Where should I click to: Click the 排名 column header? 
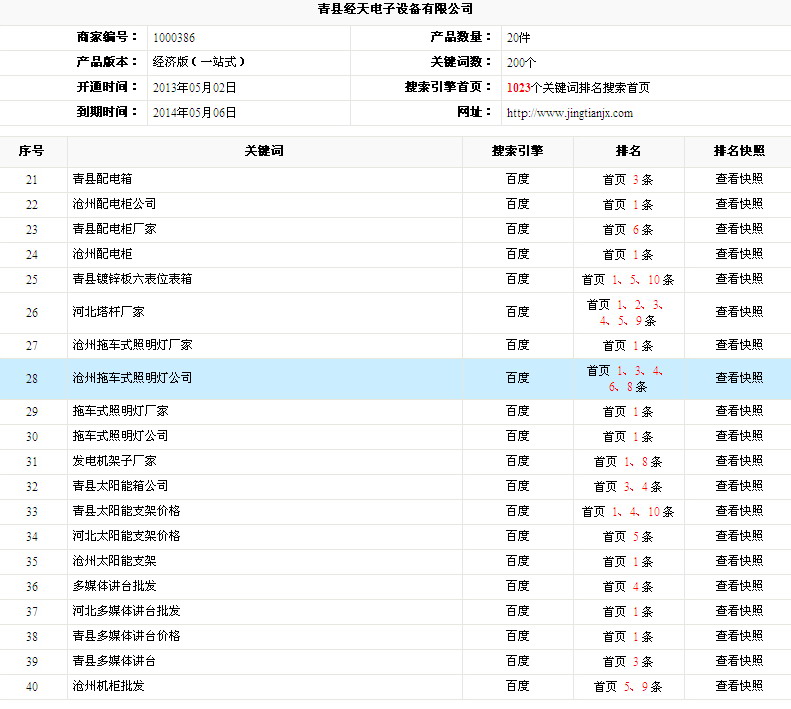628,151
